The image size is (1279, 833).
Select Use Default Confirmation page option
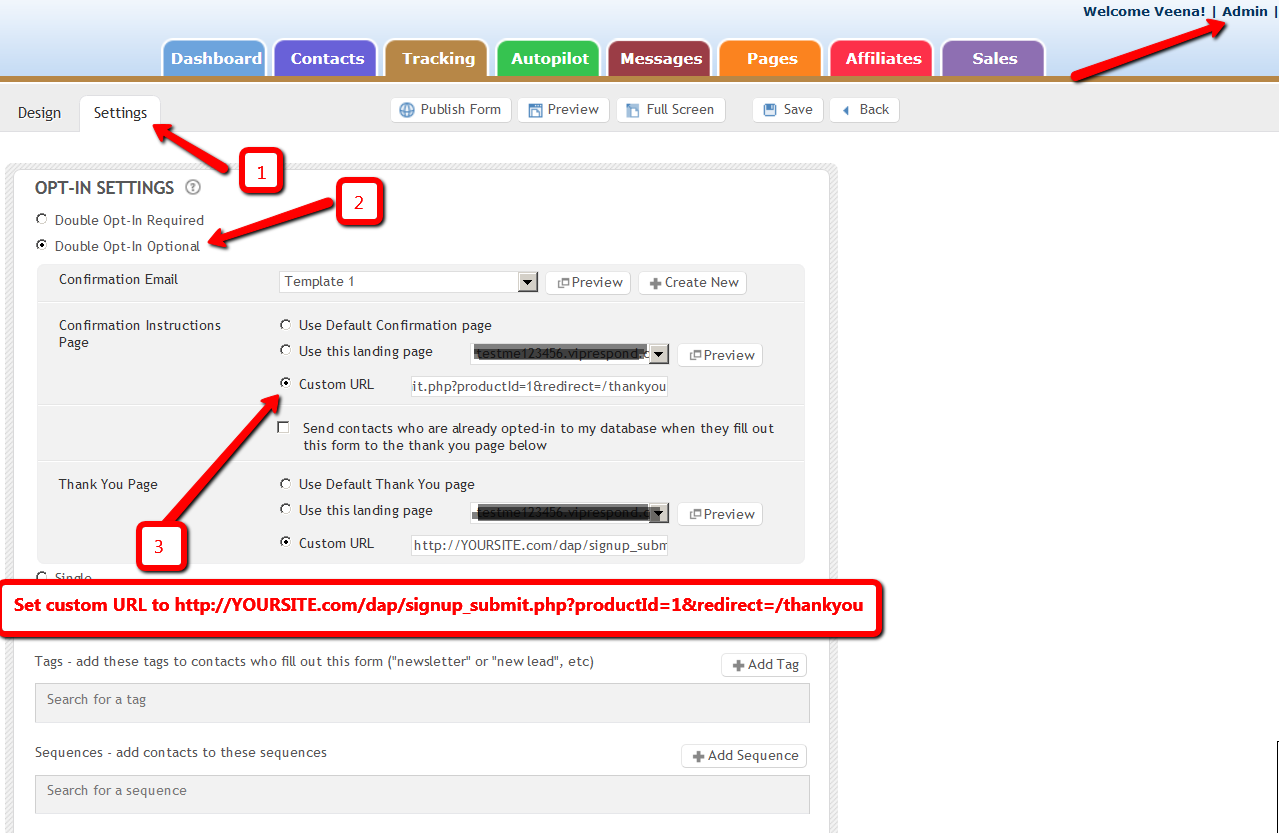[x=286, y=325]
